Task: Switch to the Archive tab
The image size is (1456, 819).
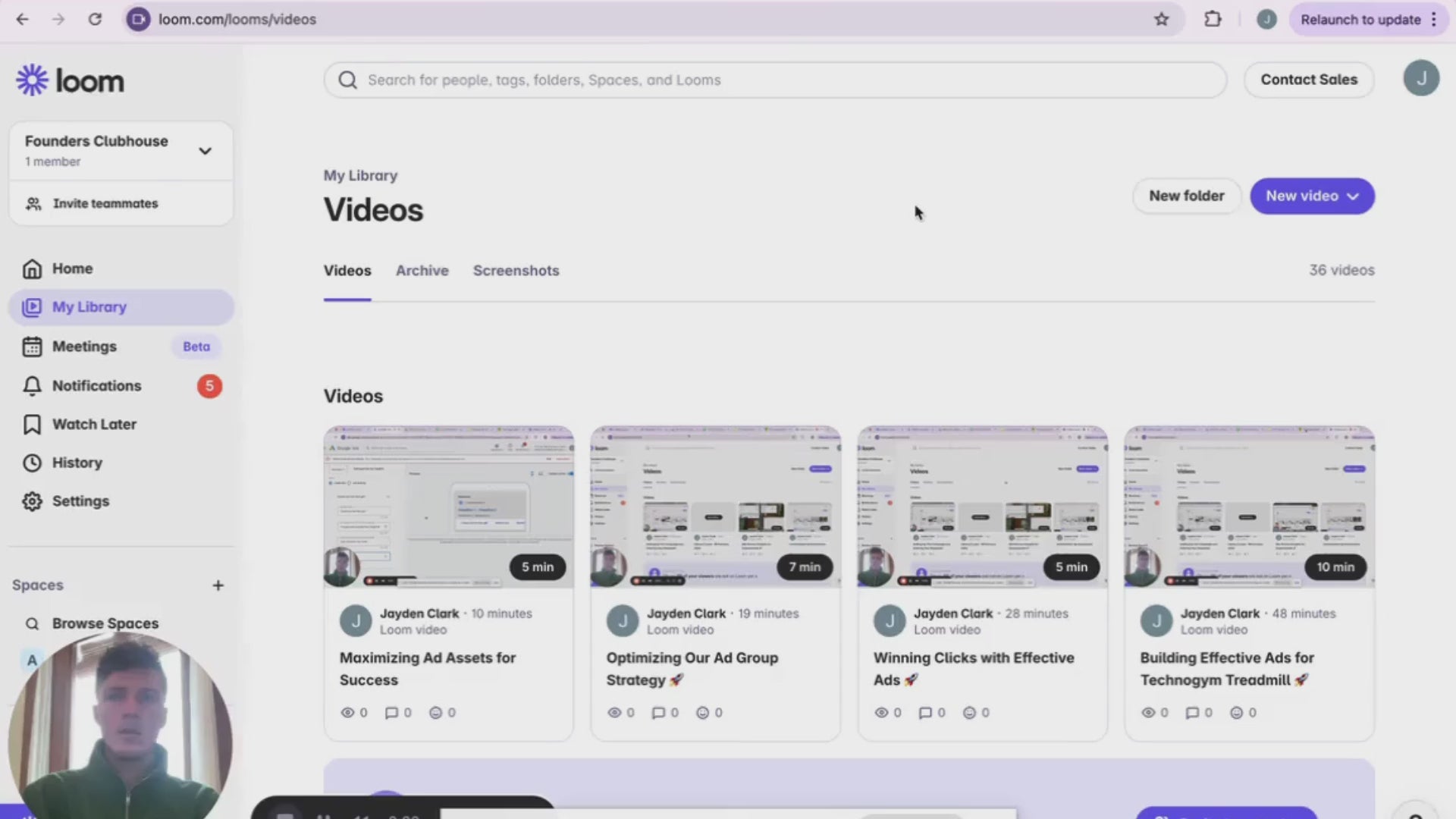Action: click(x=422, y=271)
